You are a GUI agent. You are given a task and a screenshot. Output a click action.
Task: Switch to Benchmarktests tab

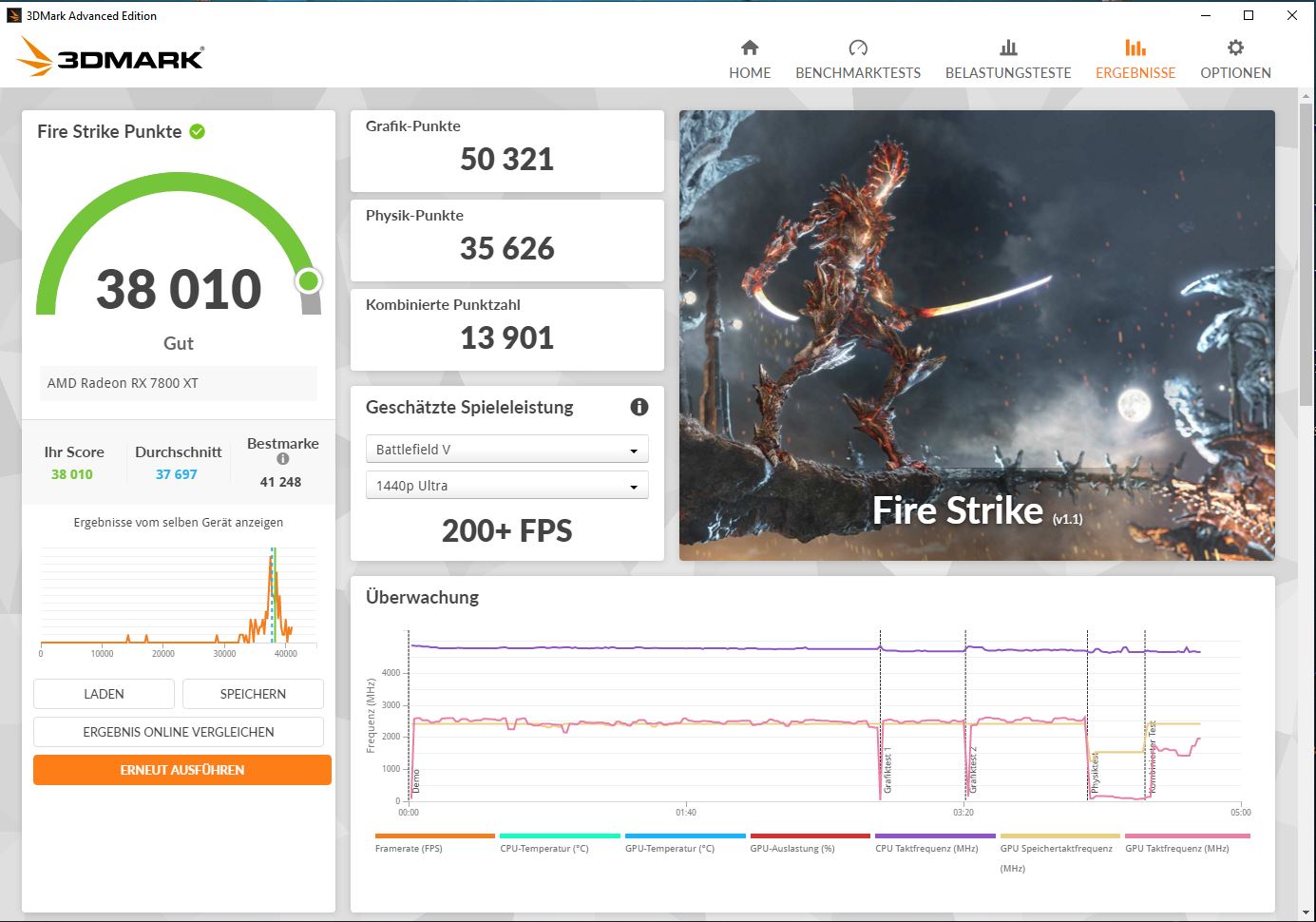point(858,59)
